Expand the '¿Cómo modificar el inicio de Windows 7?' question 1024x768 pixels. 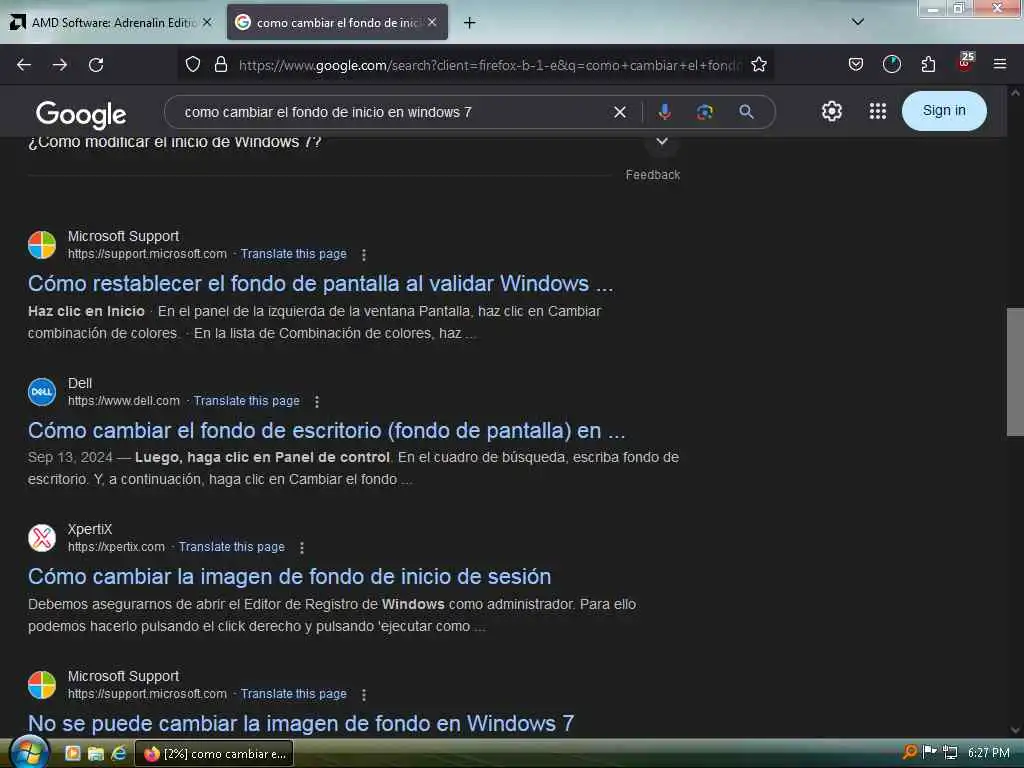point(662,142)
